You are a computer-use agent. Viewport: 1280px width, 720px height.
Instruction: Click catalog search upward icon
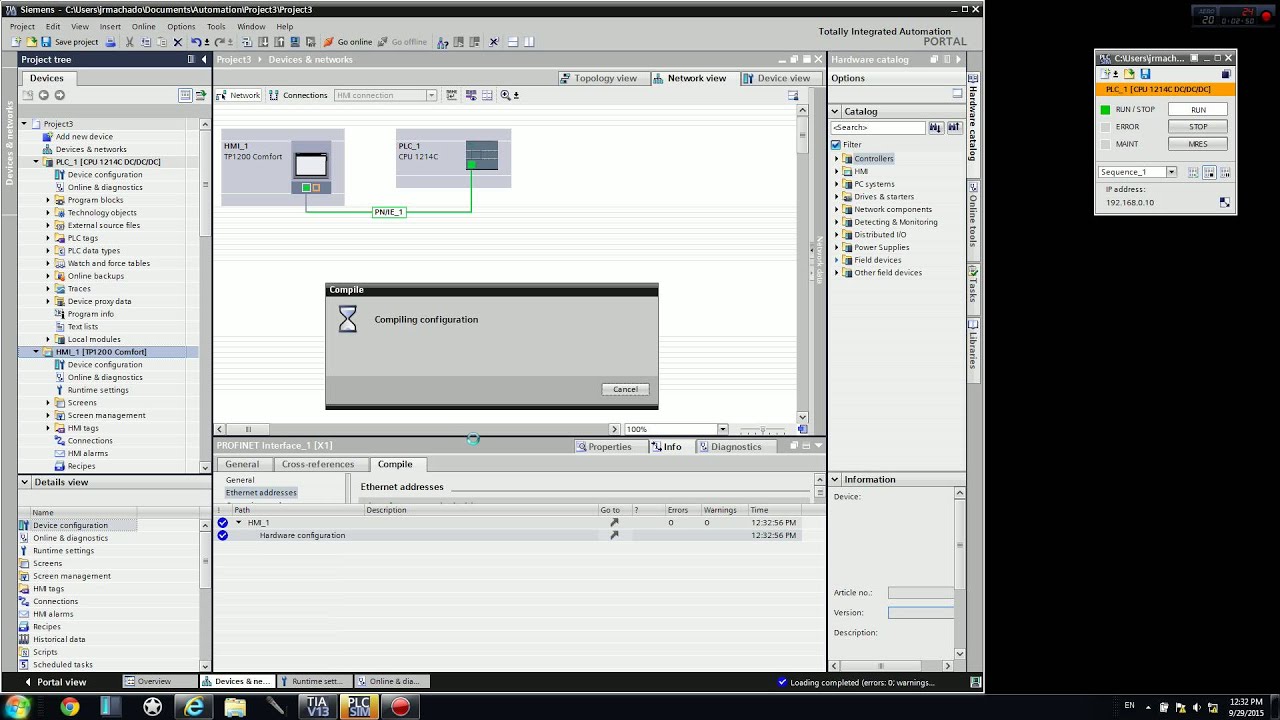(954, 127)
